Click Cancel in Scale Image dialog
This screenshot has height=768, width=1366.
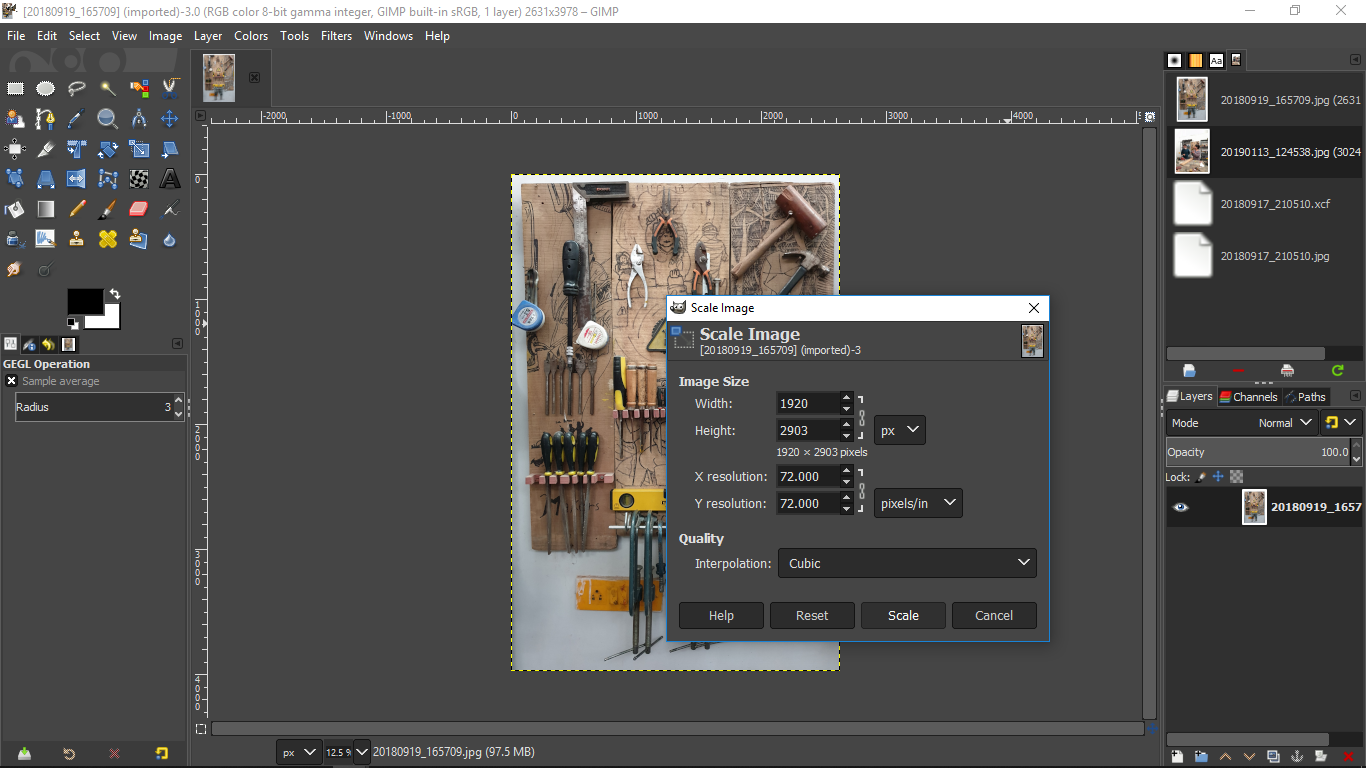point(994,615)
